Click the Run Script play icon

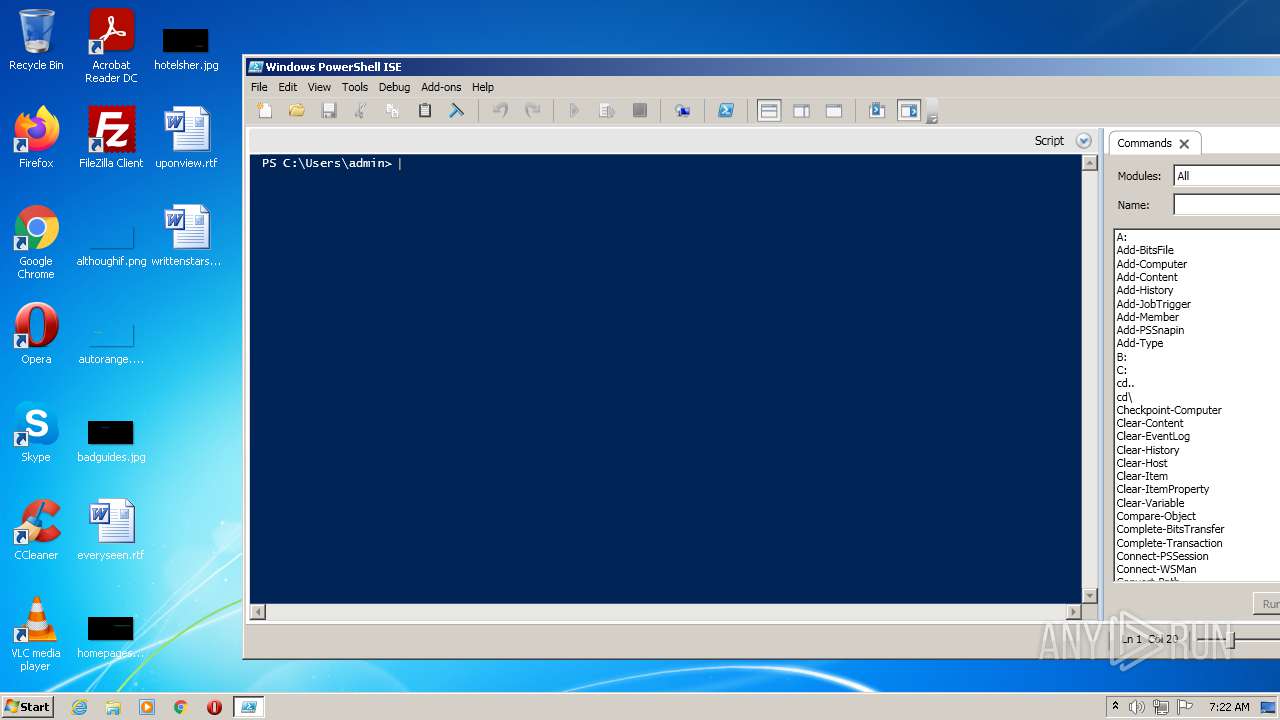tap(574, 111)
